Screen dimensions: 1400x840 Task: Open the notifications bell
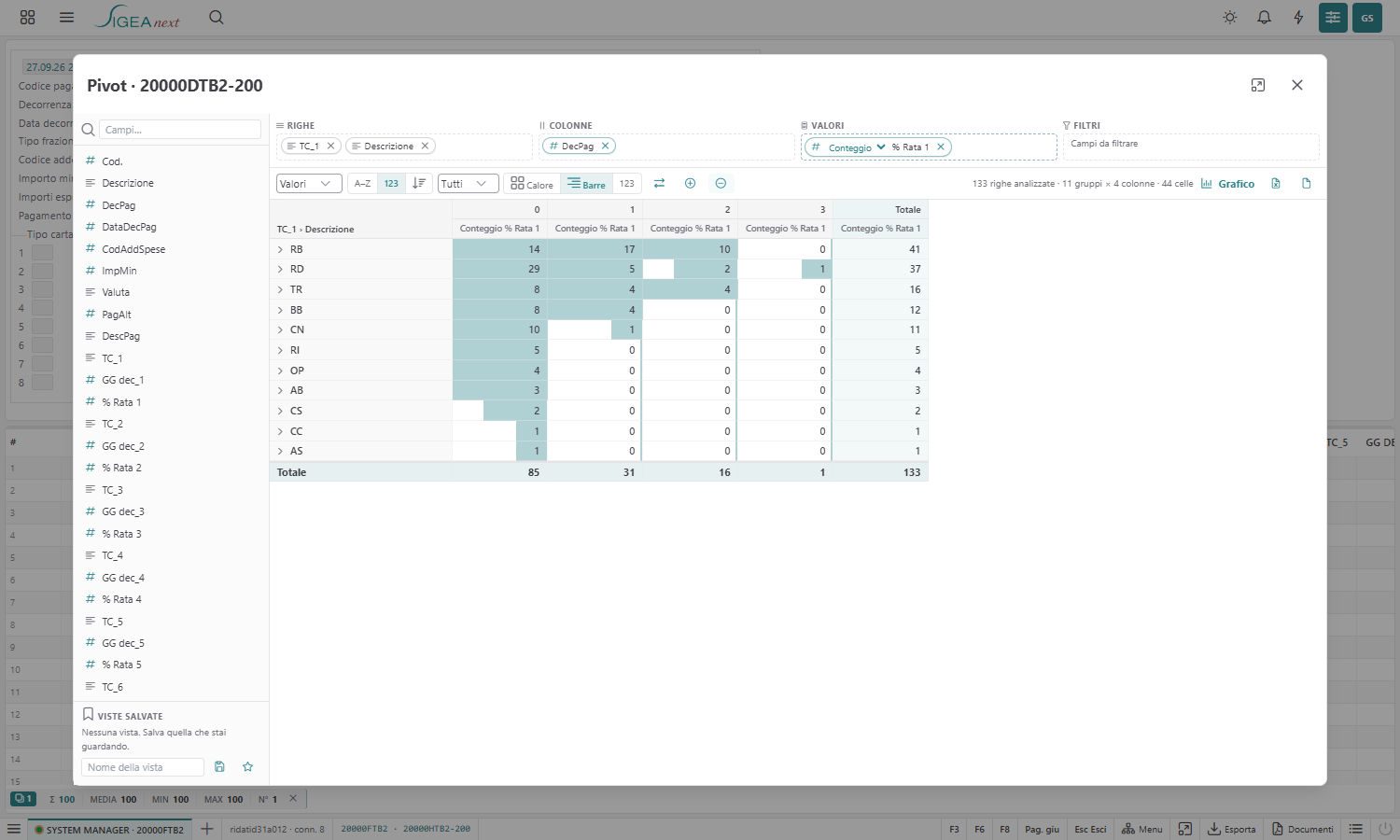(1264, 18)
